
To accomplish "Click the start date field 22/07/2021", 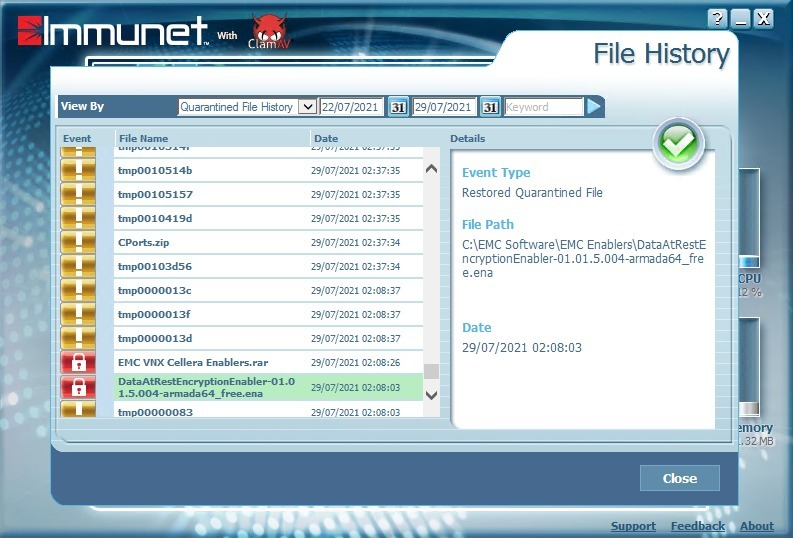I will tap(351, 107).
